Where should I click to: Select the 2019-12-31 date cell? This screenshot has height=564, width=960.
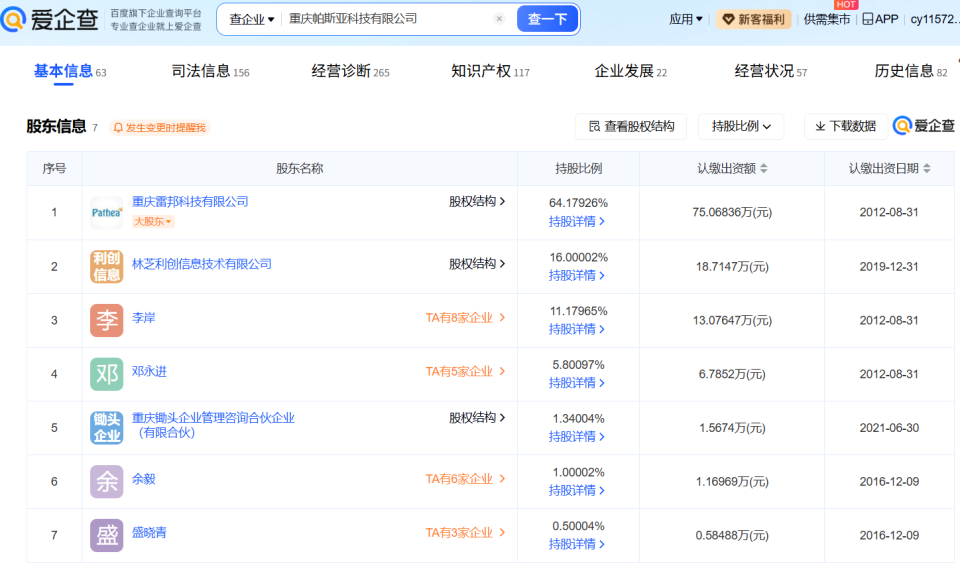point(889,266)
